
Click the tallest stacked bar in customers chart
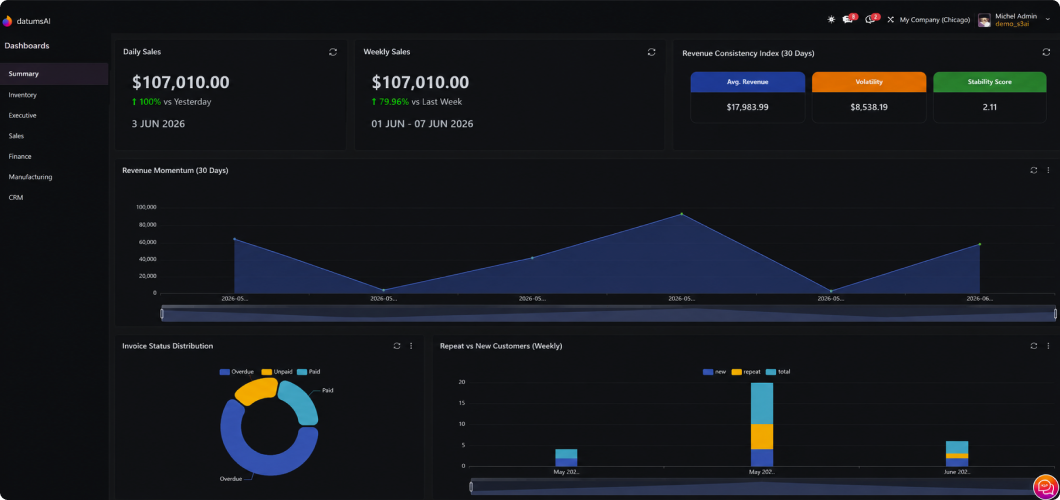click(x=762, y=424)
